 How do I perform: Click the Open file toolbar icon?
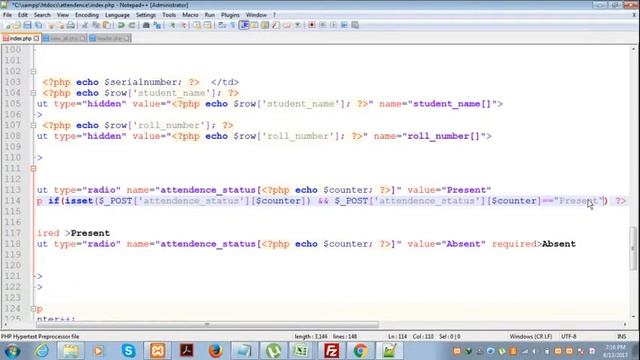pos(16,25)
